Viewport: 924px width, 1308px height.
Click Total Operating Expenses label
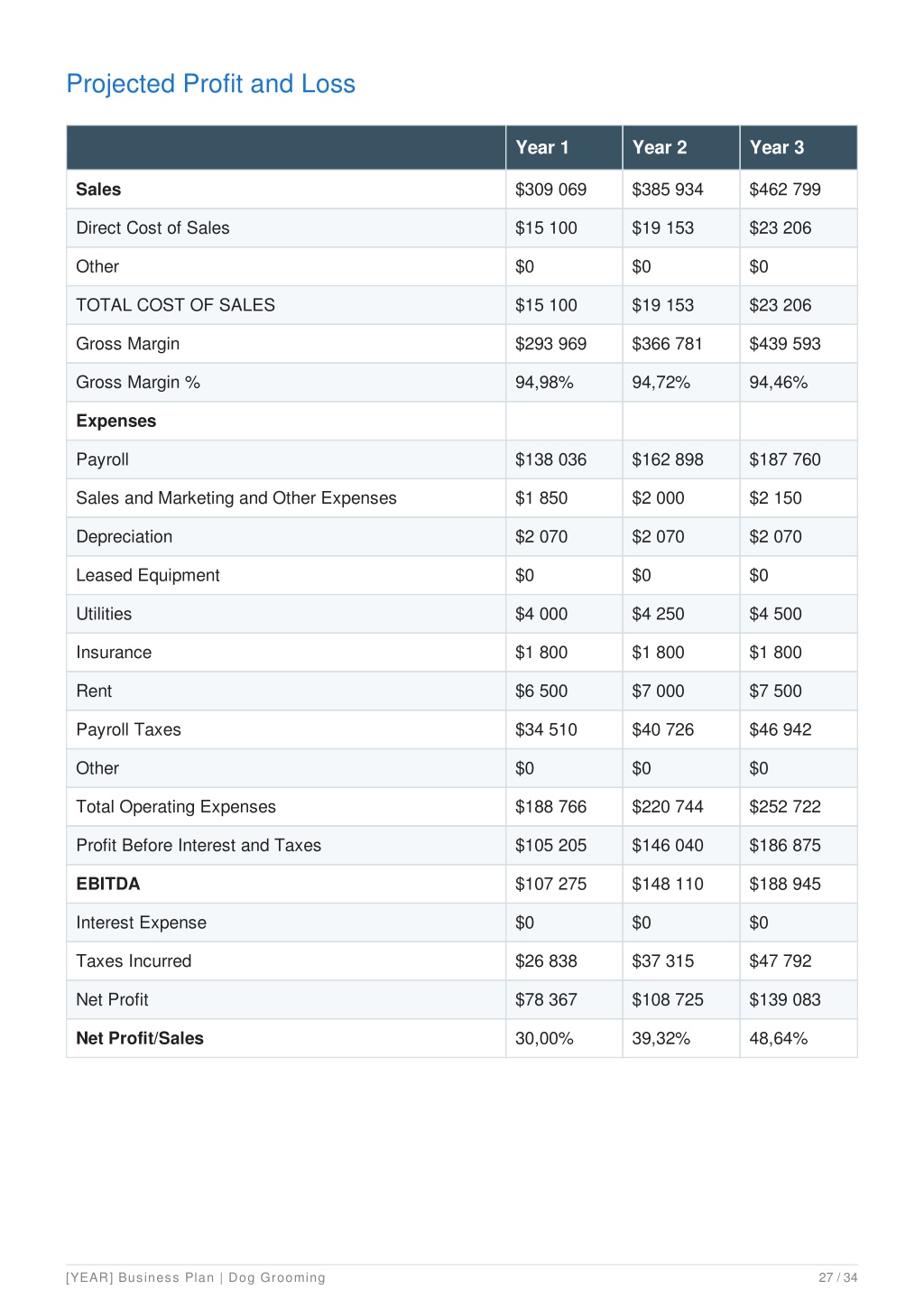click(x=176, y=807)
